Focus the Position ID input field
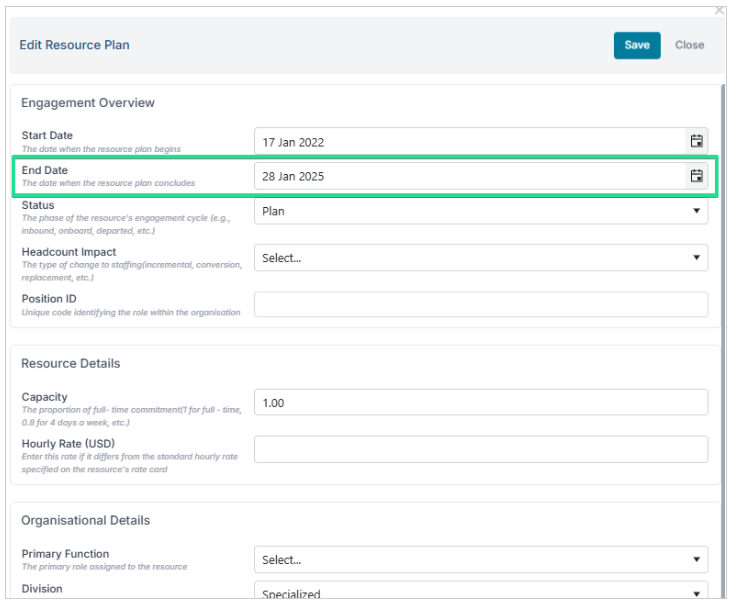 coord(481,304)
